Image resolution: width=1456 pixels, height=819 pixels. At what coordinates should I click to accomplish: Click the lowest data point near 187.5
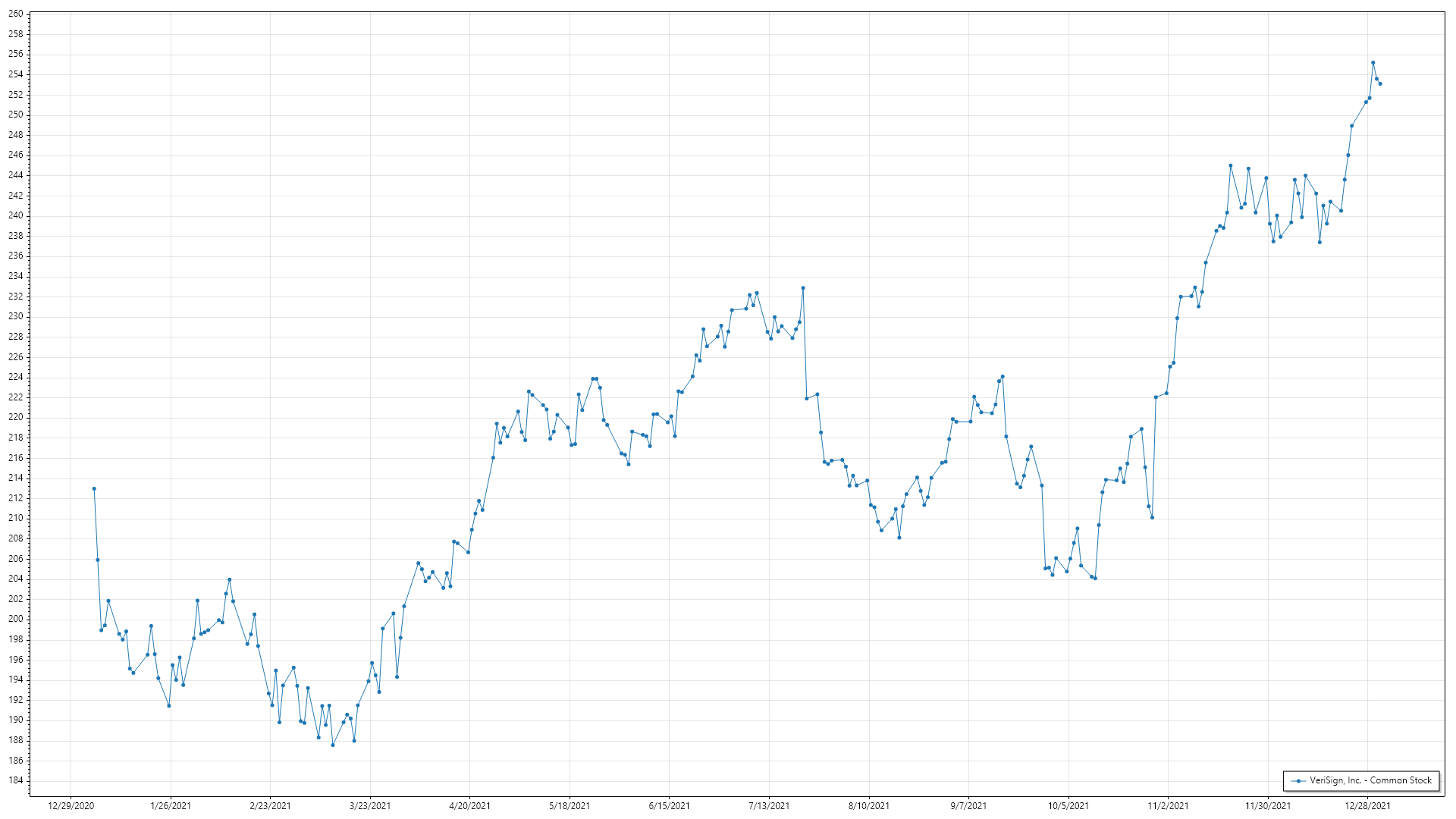(332, 745)
